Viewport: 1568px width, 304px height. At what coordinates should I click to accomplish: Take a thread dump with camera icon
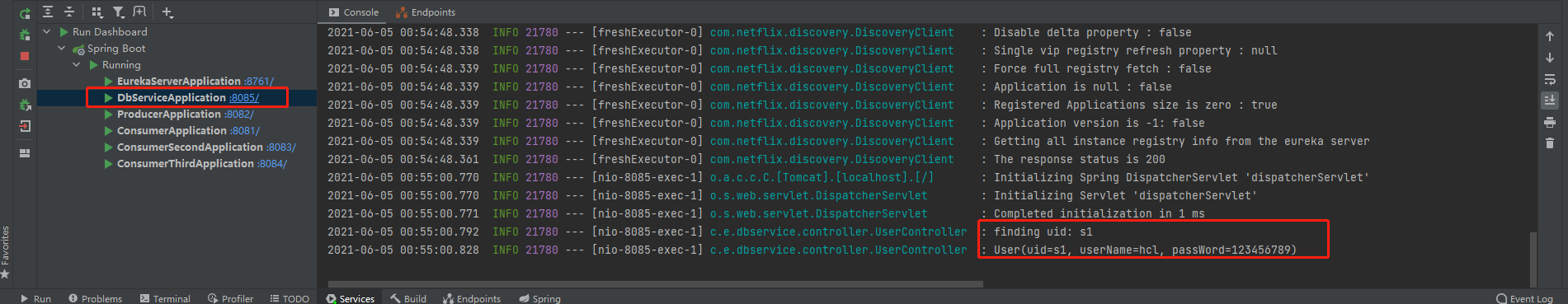point(25,83)
